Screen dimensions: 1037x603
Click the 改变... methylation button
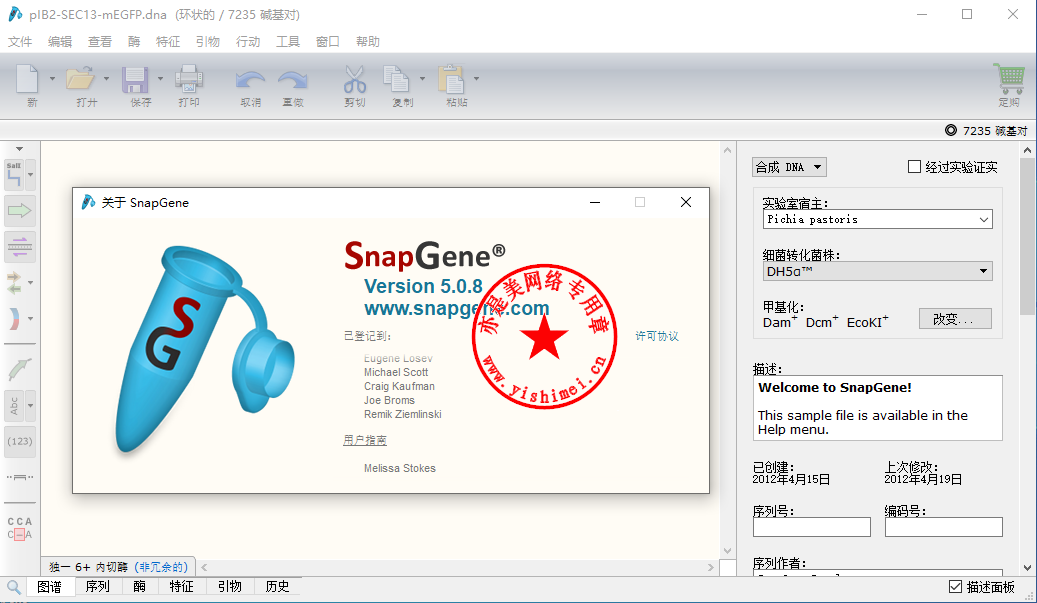(954, 319)
